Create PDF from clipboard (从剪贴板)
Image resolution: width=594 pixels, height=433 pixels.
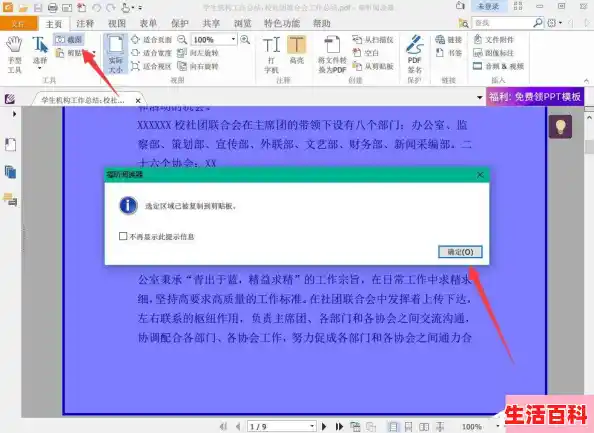tap(373, 66)
